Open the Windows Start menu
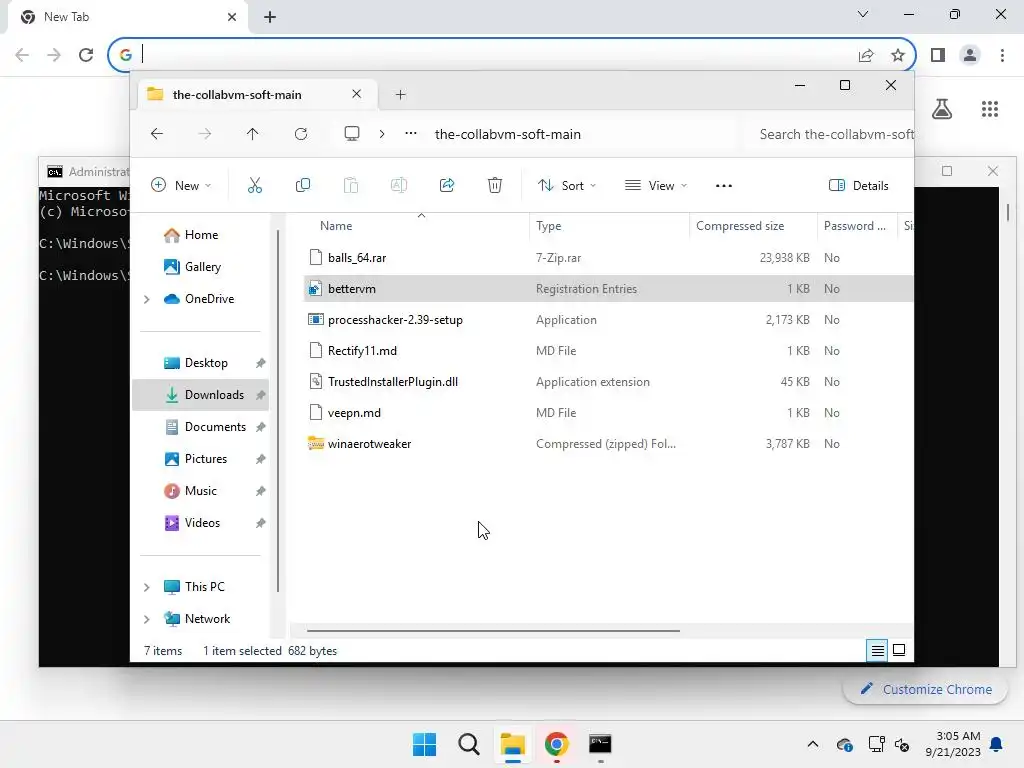1024x768 pixels. [424, 744]
